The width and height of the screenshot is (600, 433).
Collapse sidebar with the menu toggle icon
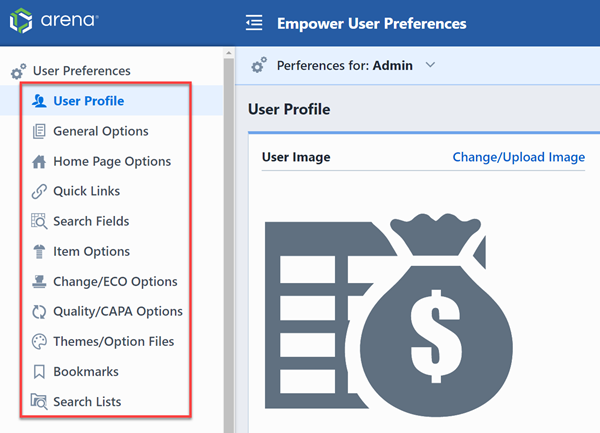[x=254, y=23]
